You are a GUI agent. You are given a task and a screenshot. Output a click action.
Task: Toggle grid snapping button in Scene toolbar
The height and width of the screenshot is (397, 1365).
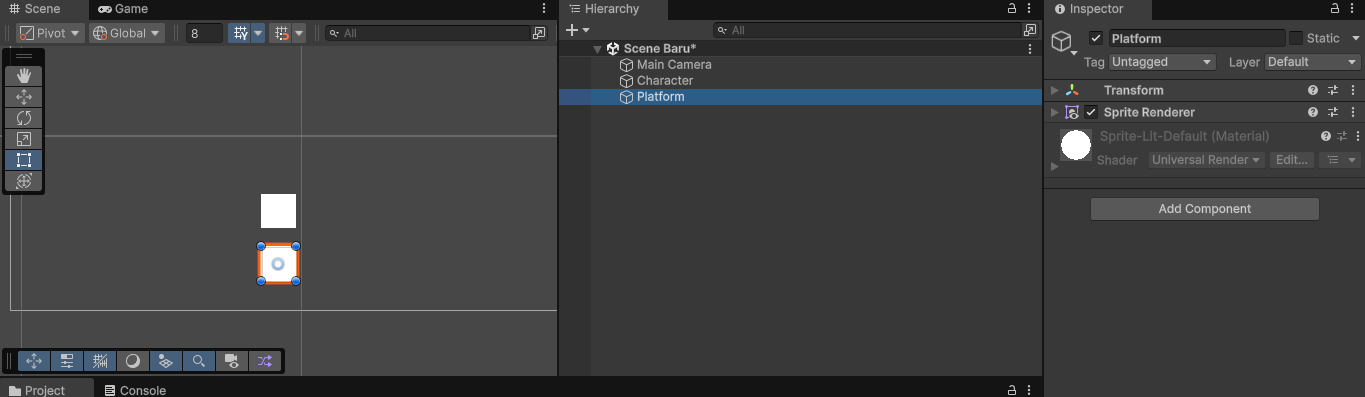[x=240, y=33]
